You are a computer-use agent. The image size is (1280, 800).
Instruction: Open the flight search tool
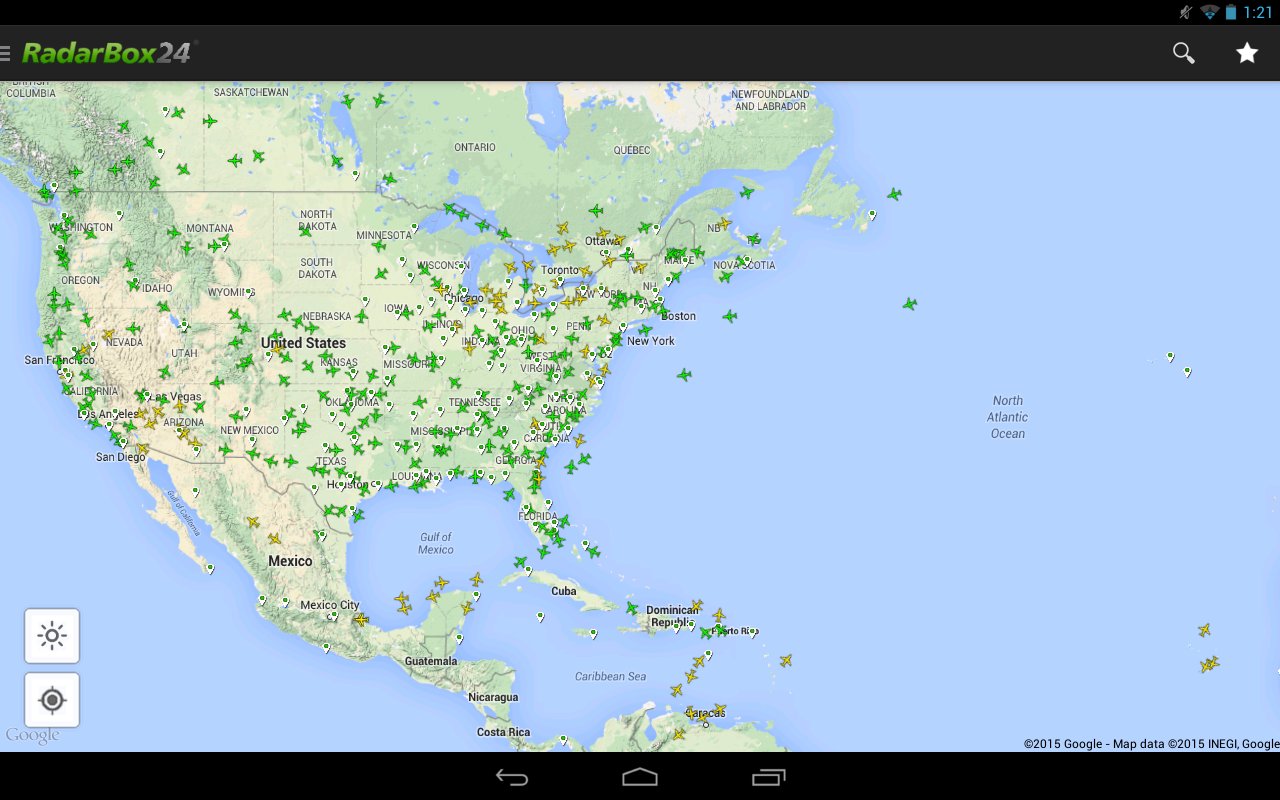(x=1183, y=52)
